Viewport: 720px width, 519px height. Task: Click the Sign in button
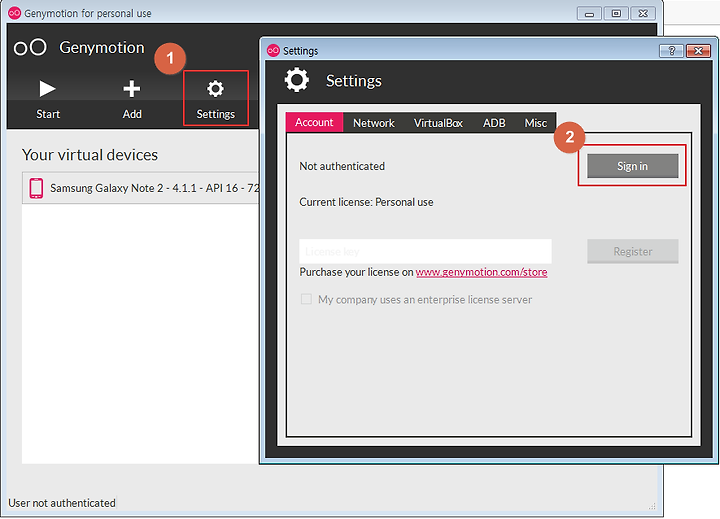(x=632, y=166)
